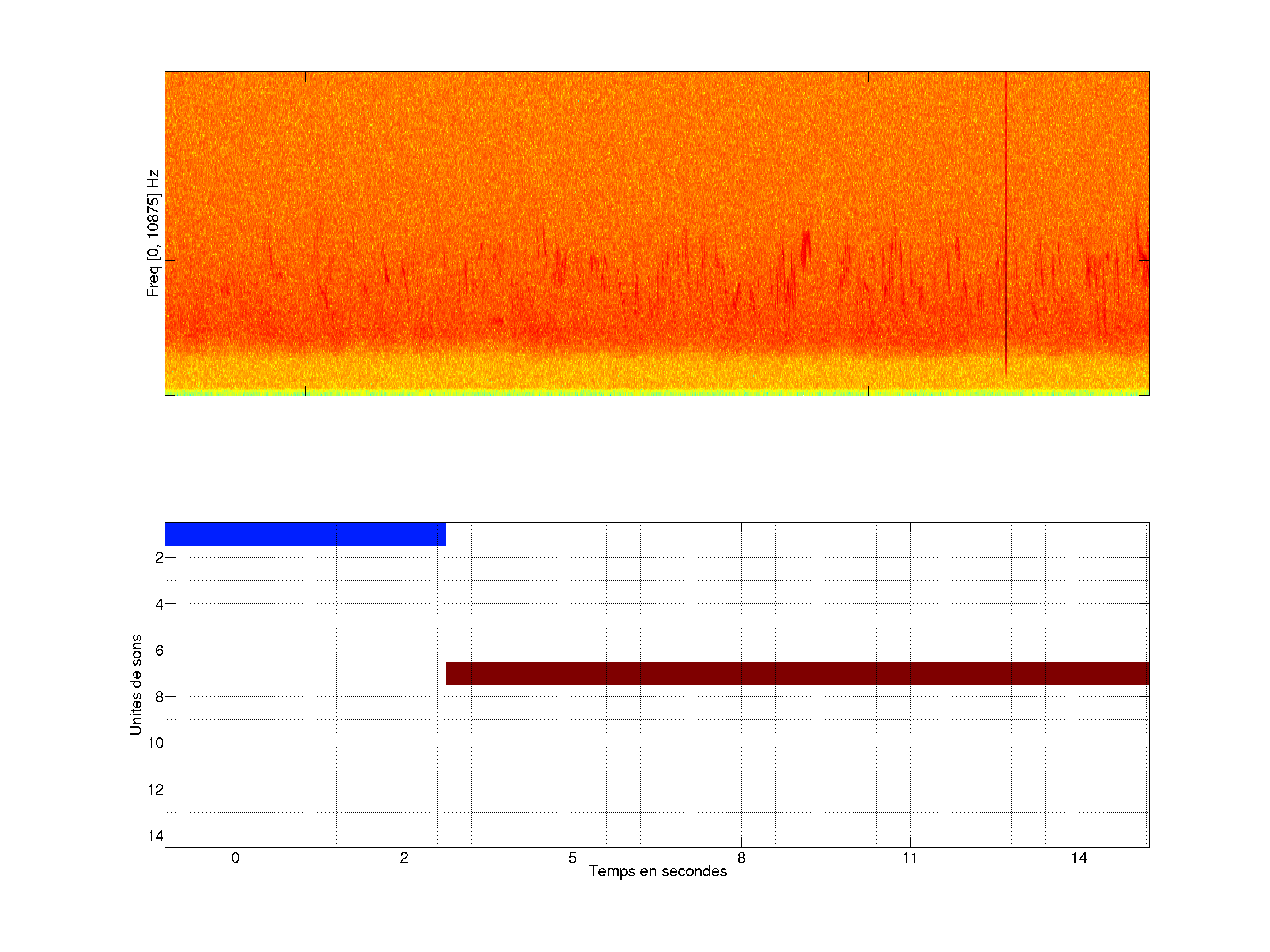The image size is (1270, 952).
Task: Click y-axis tick label 12
Action: pos(156,790)
